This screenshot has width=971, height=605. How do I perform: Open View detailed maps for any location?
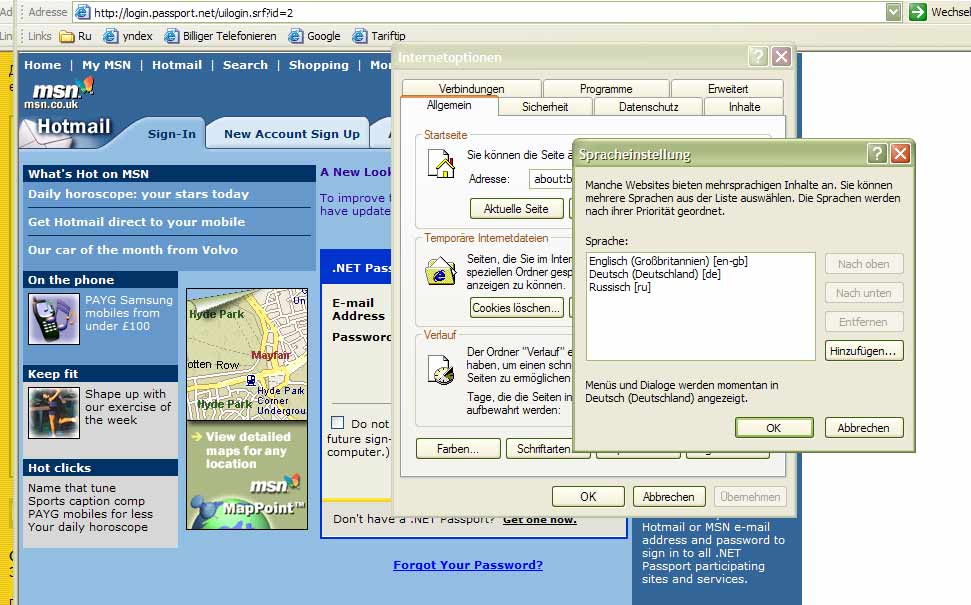pyautogui.click(x=248, y=450)
